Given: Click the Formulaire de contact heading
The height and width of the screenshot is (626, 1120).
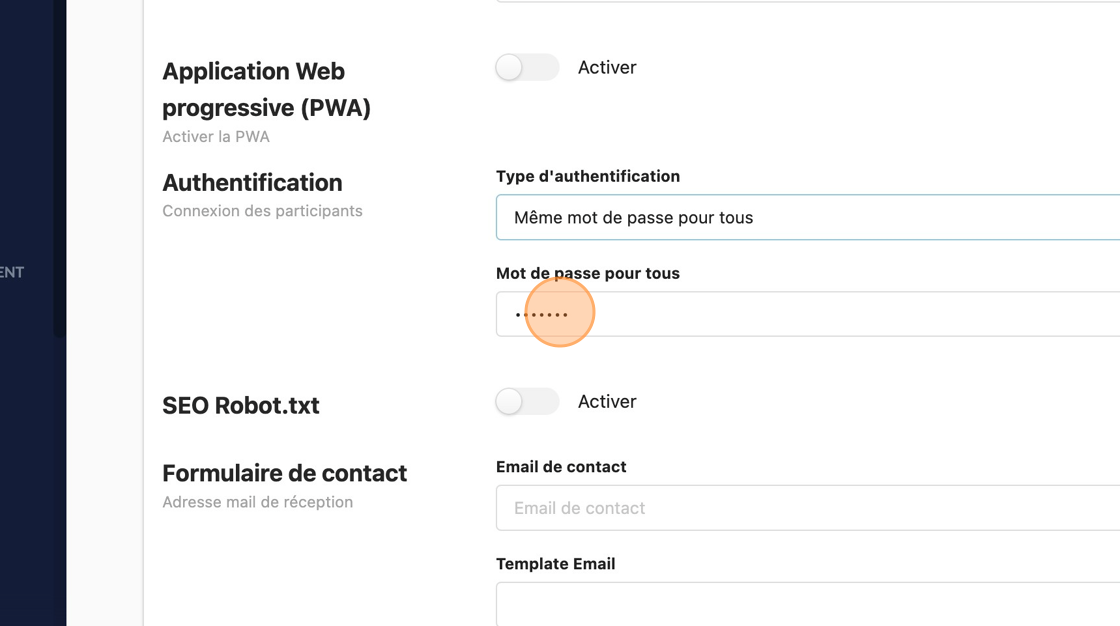Looking at the screenshot, I should [285, 473].
